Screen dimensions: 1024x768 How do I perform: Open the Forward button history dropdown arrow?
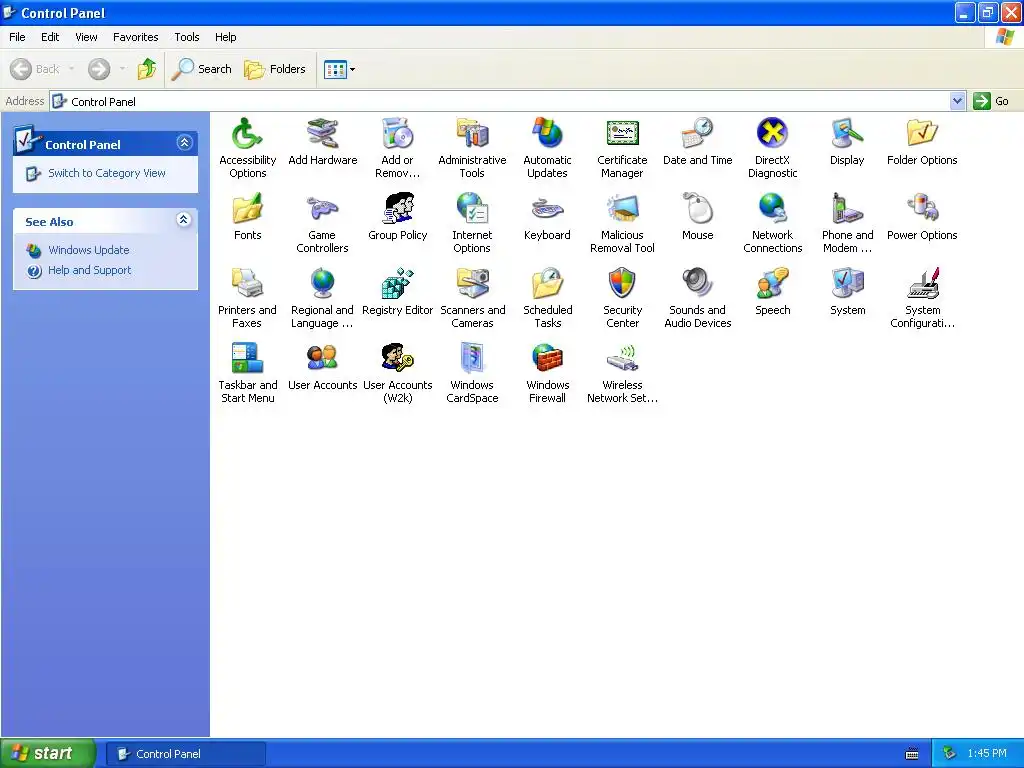[x=122, y=69]
